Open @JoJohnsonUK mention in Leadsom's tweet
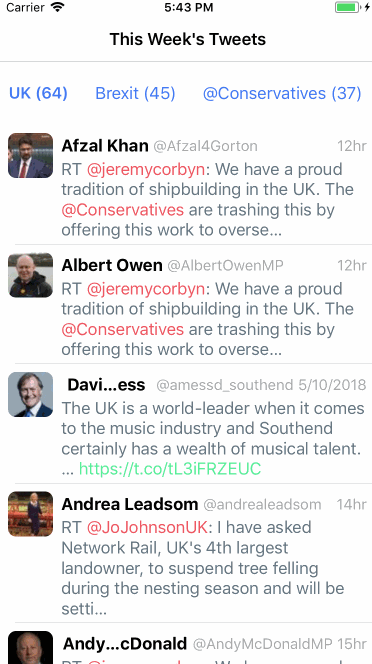This screenshot has height=664, width=372. [148, 528]
